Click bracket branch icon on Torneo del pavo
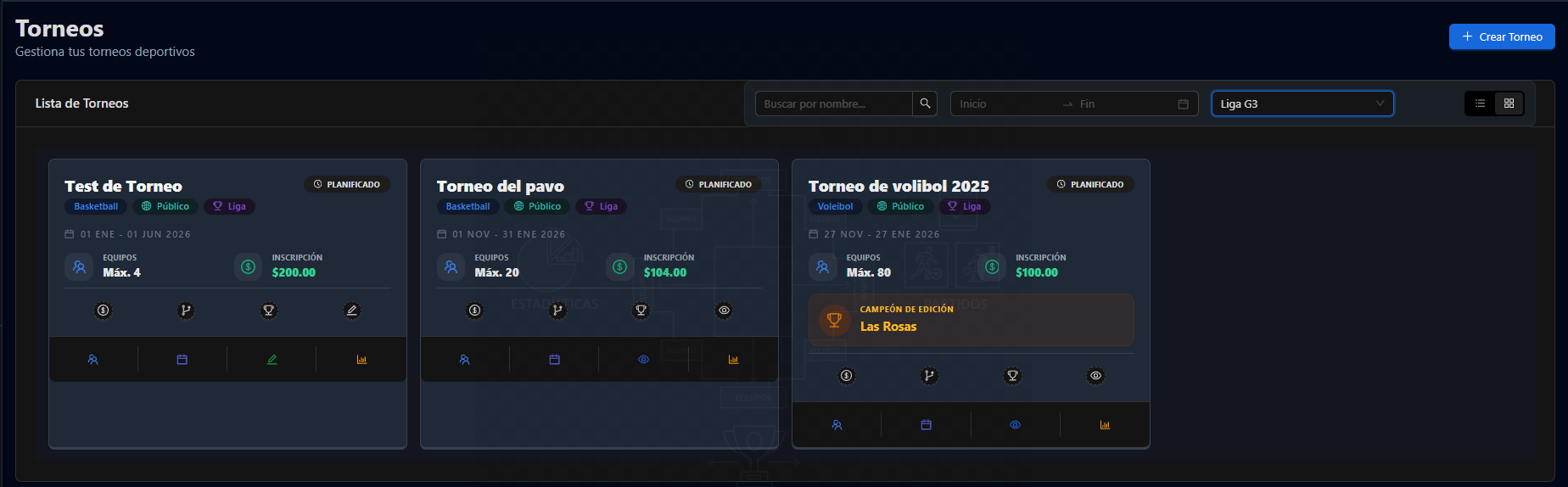 click(557, 311)
